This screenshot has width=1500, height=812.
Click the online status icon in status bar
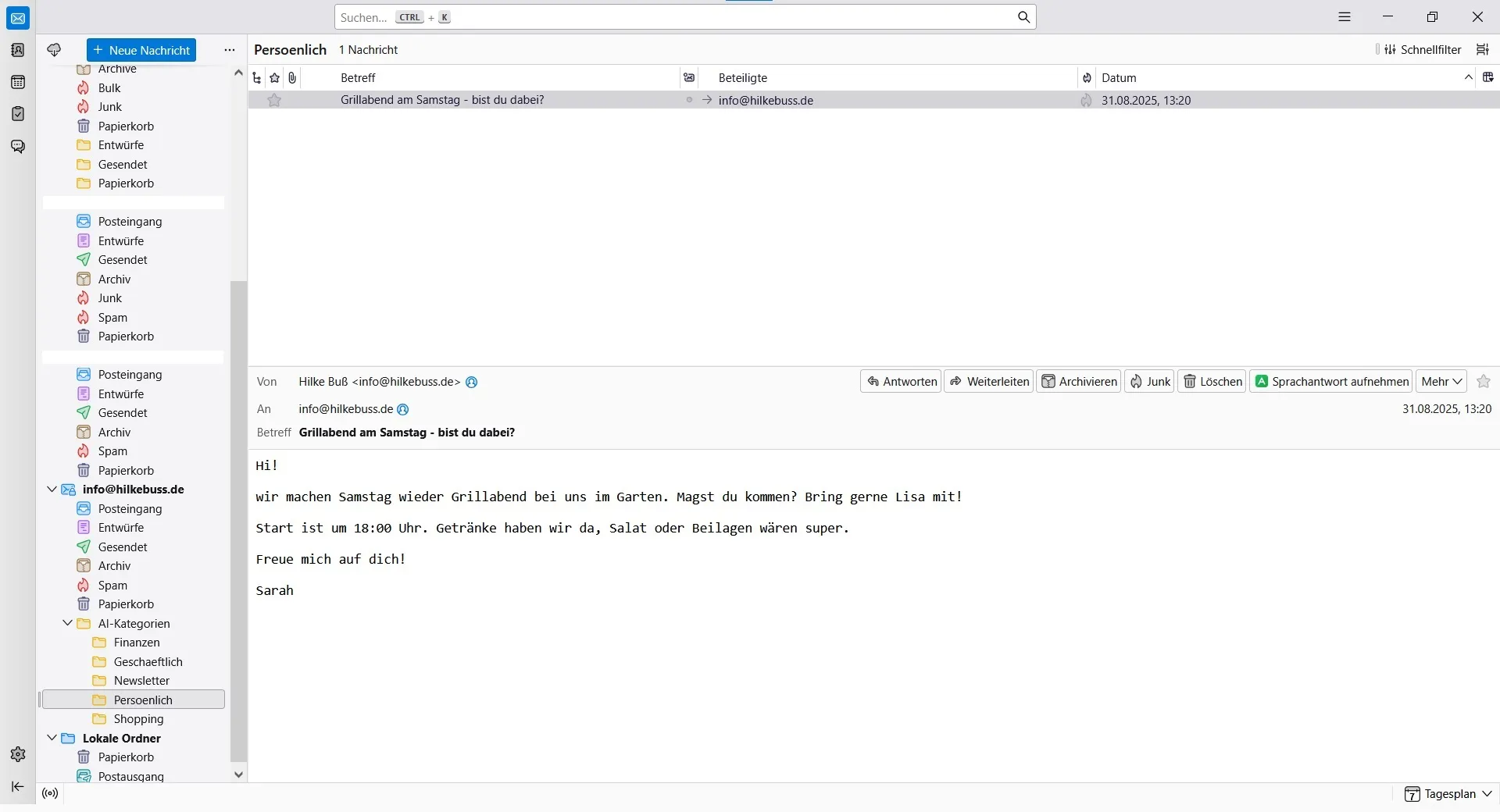pyautogui.click(x=50, y=793)
